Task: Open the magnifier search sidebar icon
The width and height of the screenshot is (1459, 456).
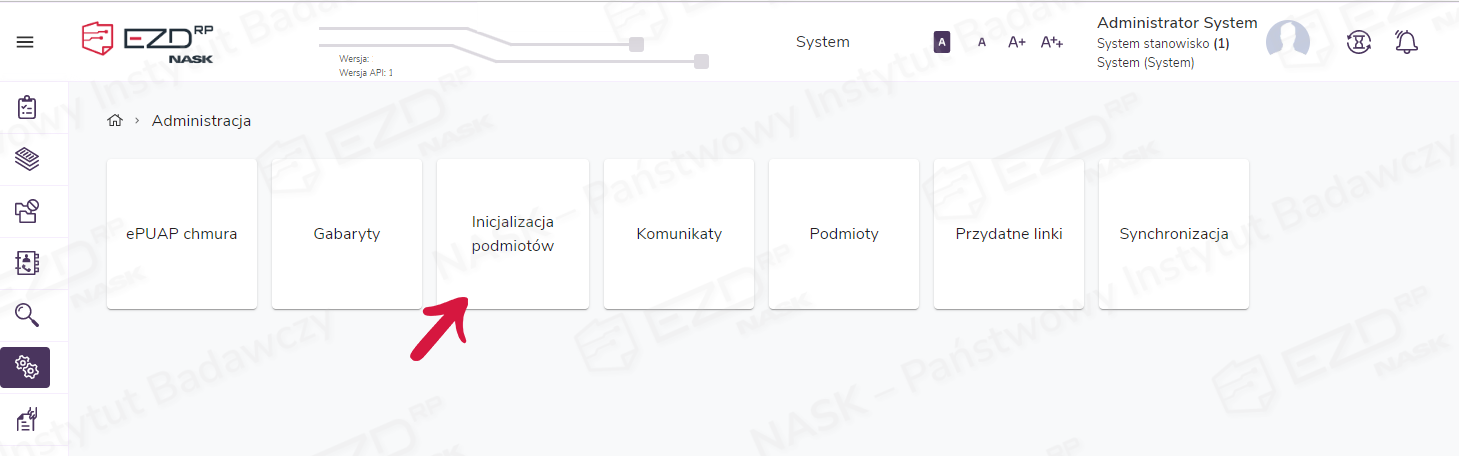Action: (x=27, y=315)
